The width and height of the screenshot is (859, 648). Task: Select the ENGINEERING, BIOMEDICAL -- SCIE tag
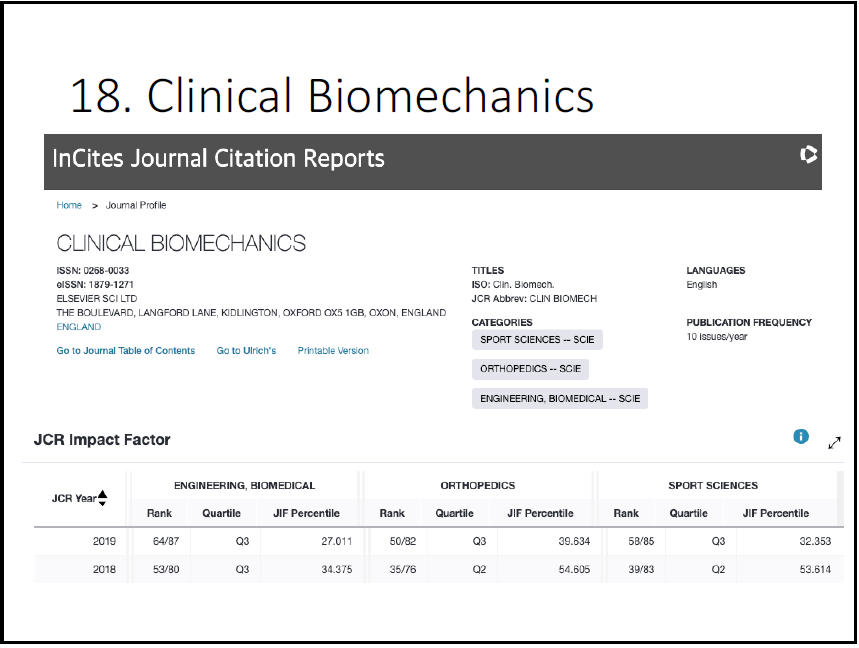pyautogui.click(x=560, y=398)
